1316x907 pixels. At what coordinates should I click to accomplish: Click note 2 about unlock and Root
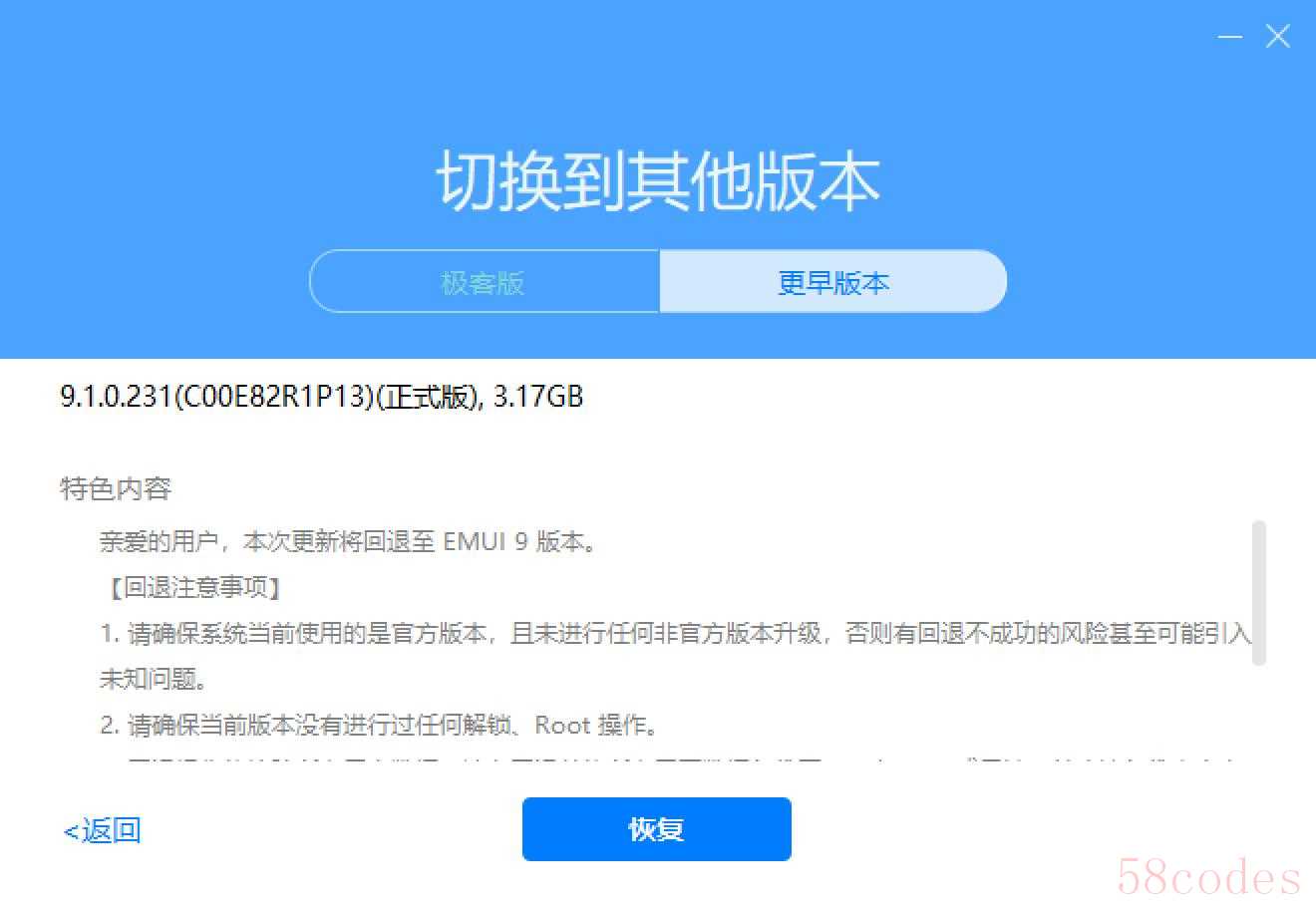point(380,725)
